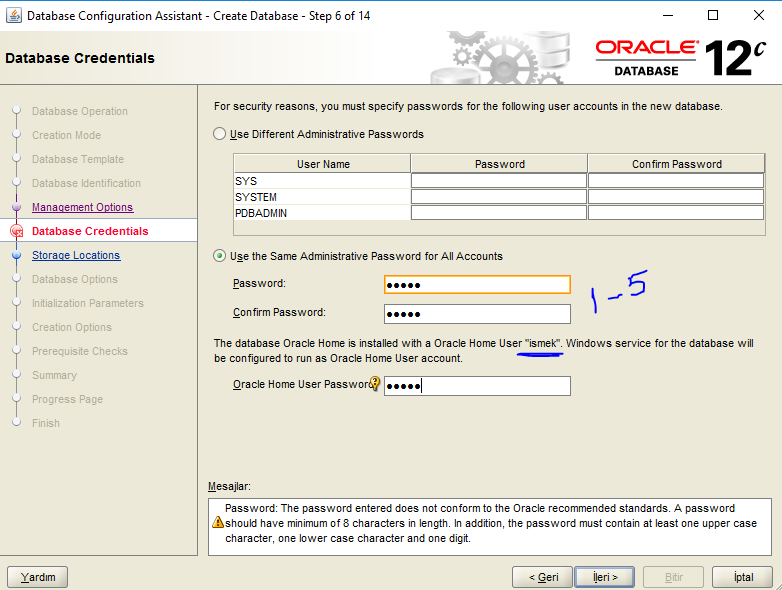Go back with the Geri button
This screenshot has width=782, height=590.
click(543, 577)
